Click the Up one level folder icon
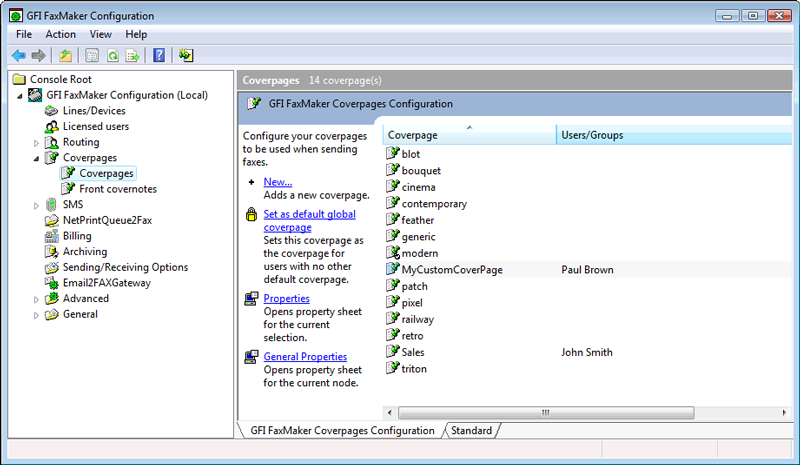The image size is (800, 465). pos(65,55)
